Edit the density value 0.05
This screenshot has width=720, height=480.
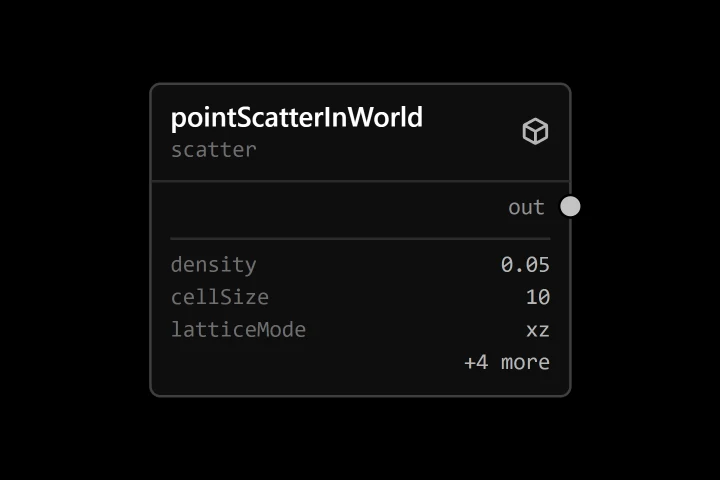525,265
